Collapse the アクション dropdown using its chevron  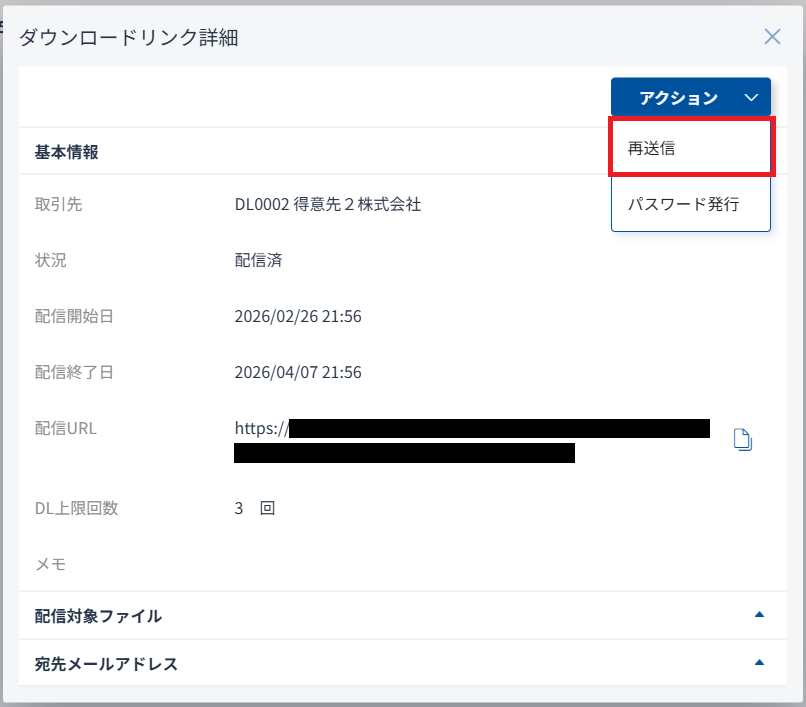point(752,98)
